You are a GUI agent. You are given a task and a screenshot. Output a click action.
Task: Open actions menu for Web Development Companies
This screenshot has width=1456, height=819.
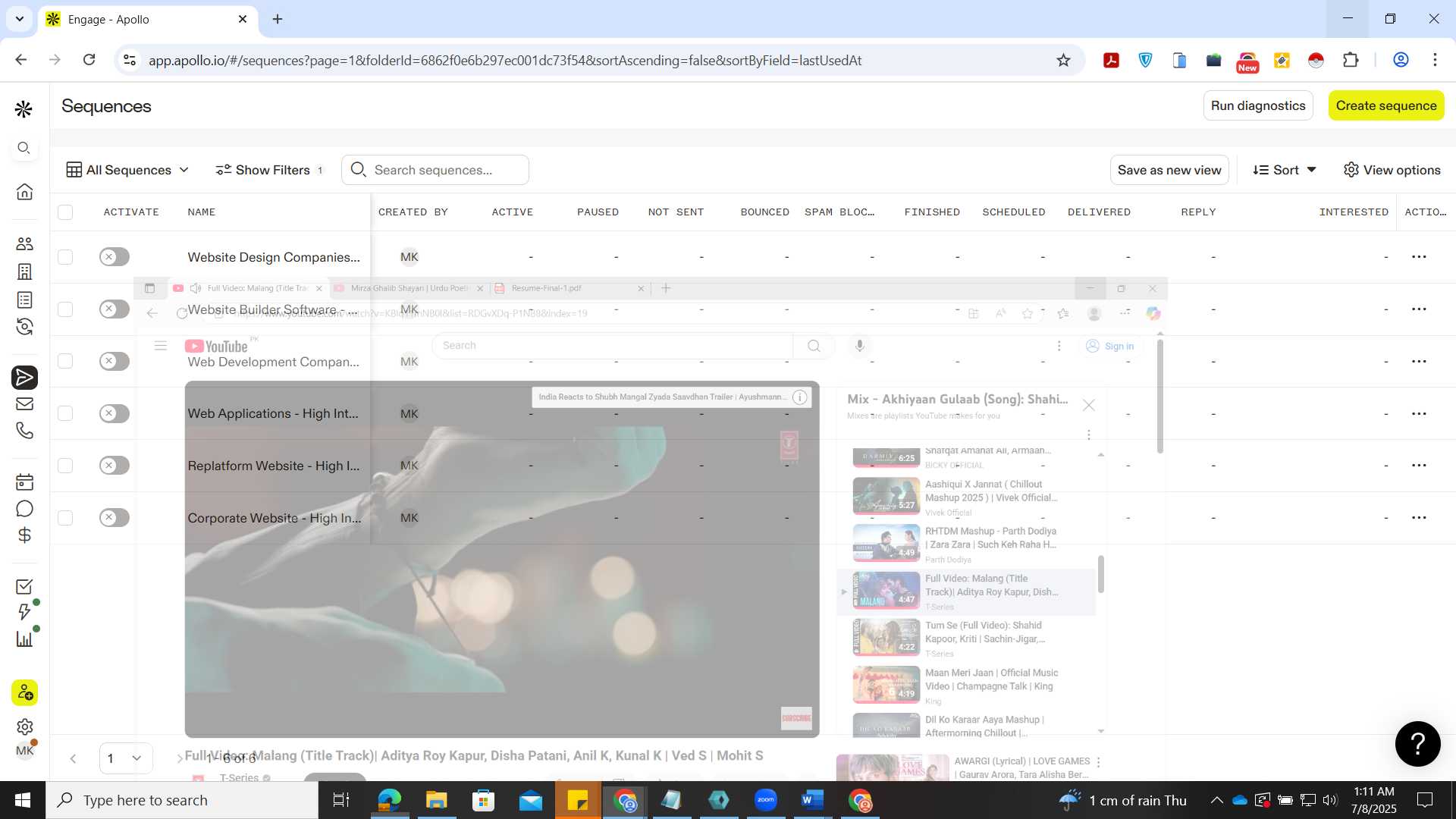tap(1419, 361)
